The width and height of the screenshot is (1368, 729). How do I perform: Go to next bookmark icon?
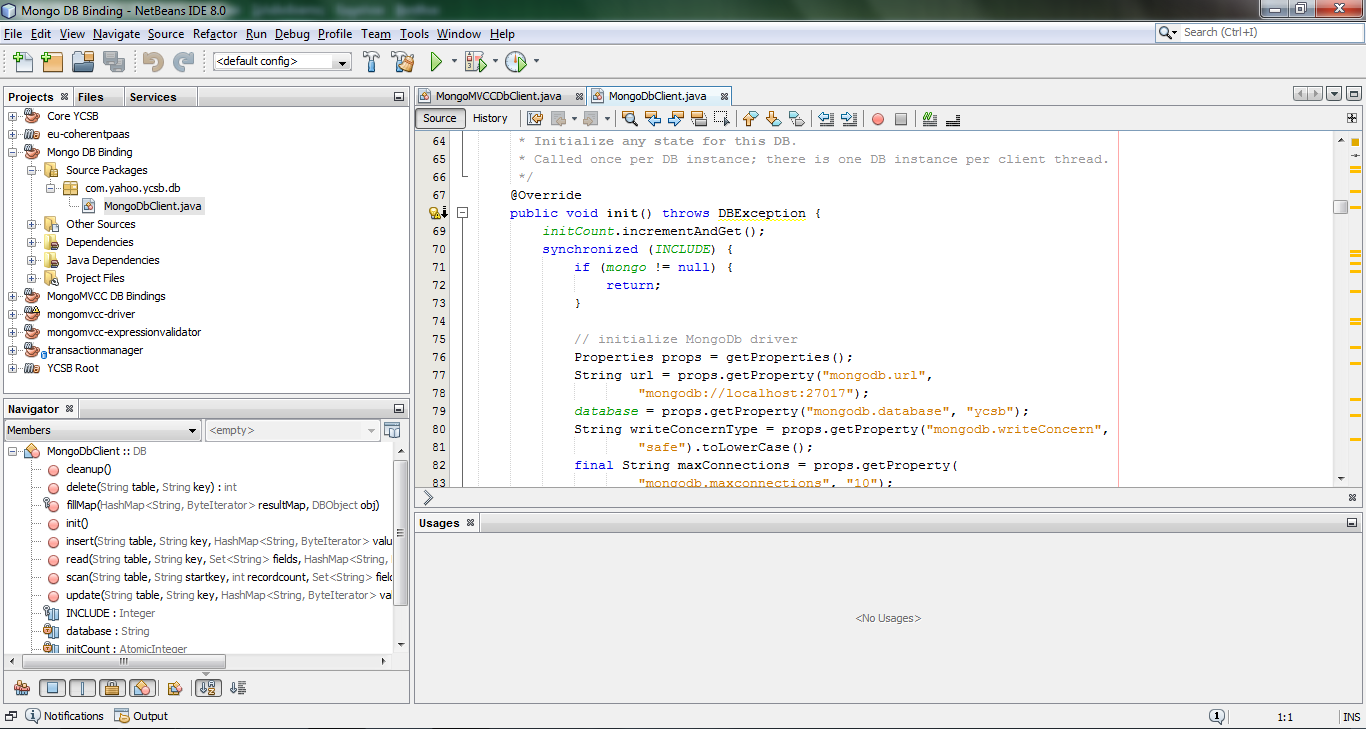coord(774,119)
